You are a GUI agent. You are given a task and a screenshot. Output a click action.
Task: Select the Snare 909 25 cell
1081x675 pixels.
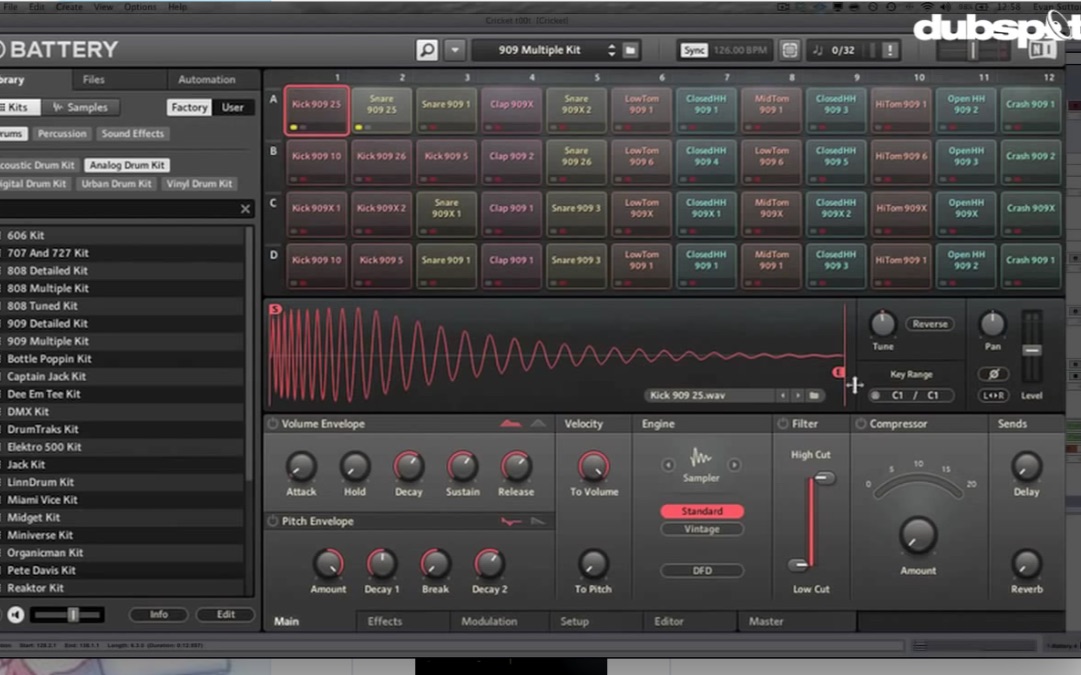click(x=381, y=110)
